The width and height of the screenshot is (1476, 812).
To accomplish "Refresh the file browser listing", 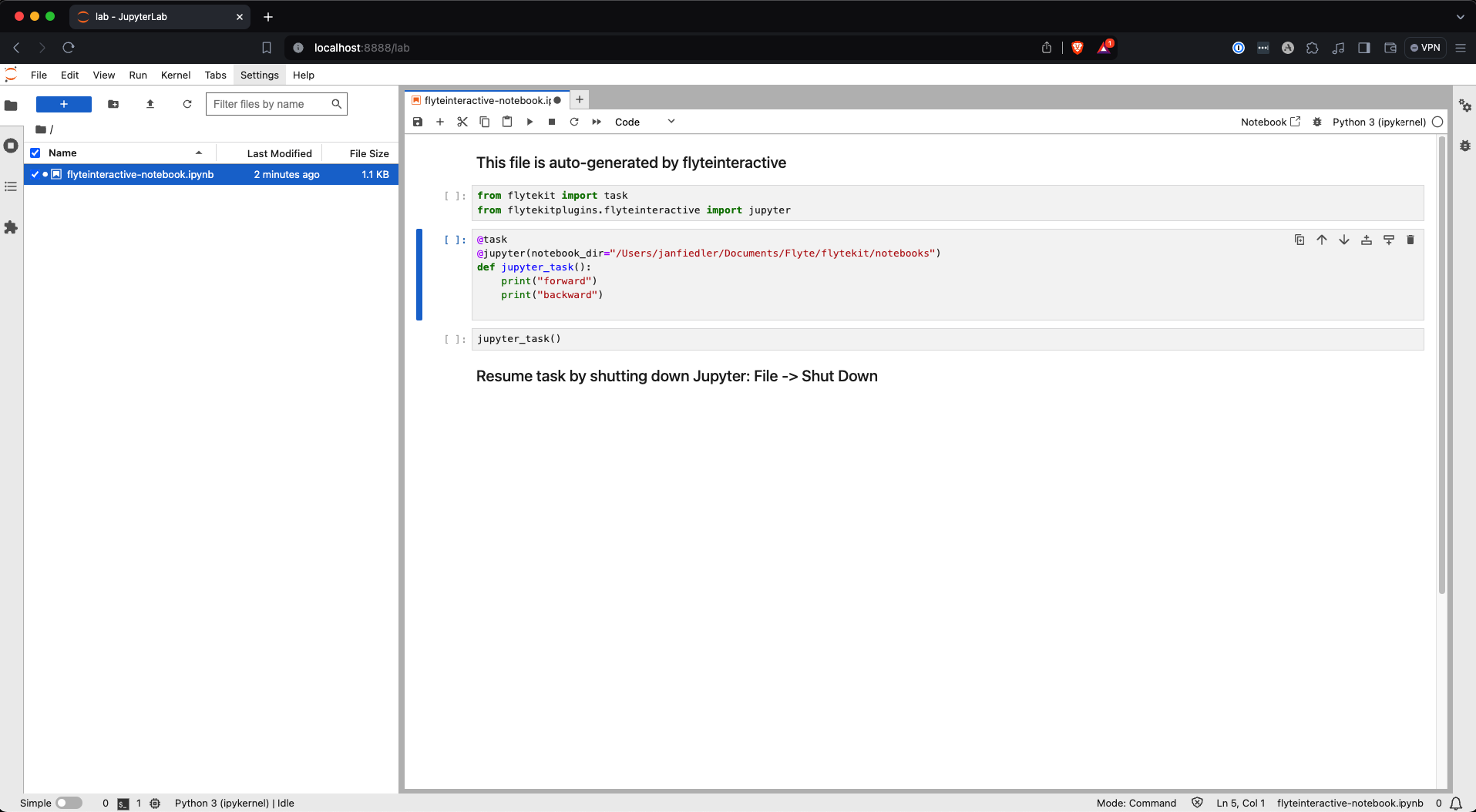I will 187,104.
